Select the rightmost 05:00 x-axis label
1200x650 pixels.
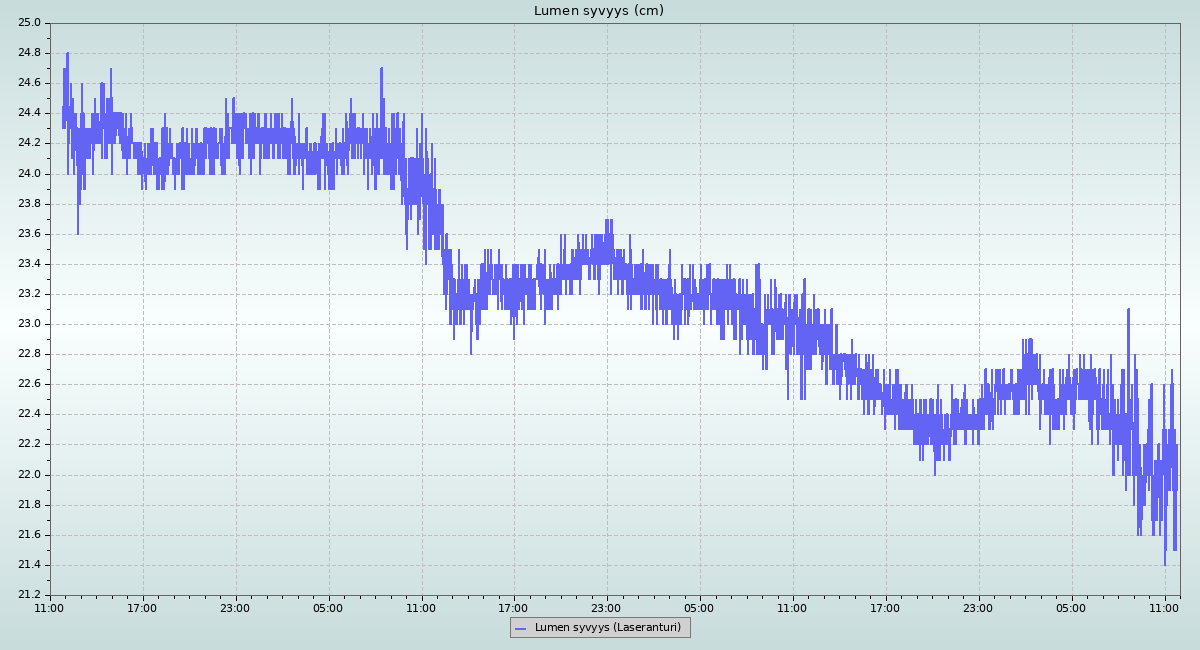(1072, 607)
